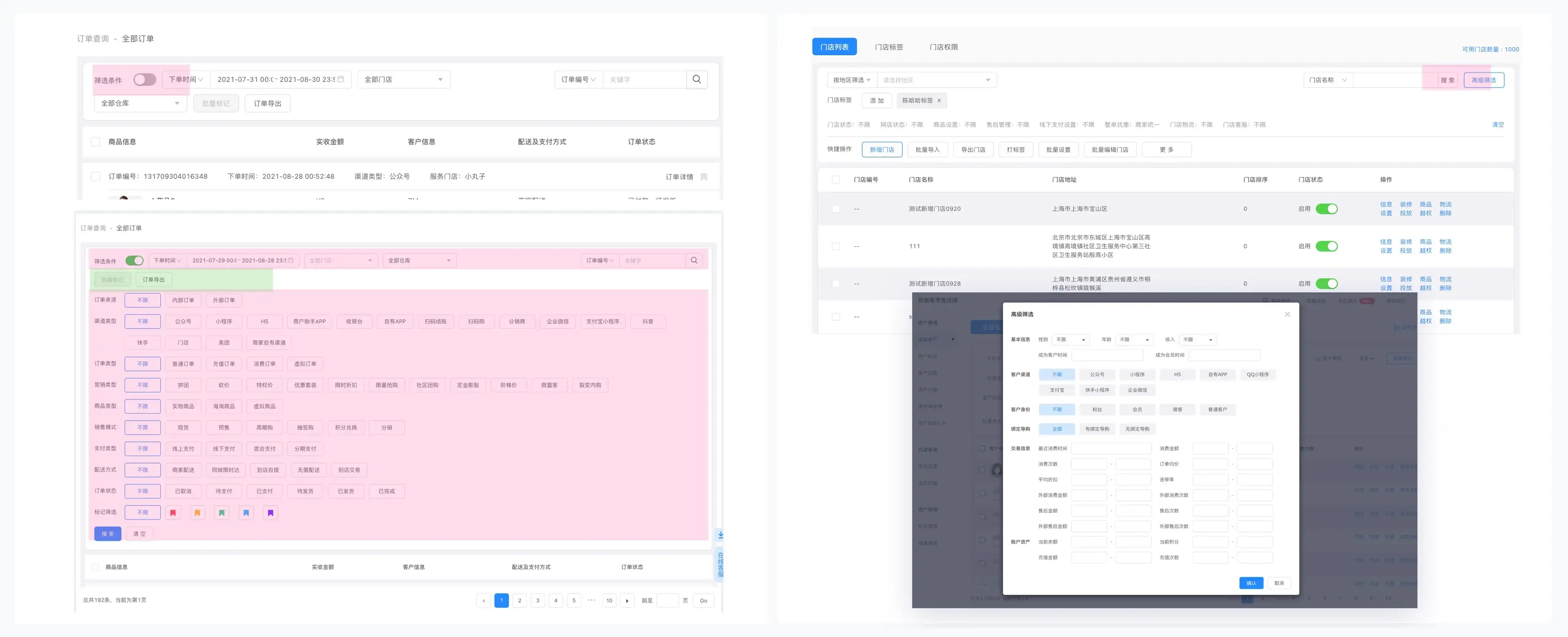Select the blue bookmark mark filter

pos(246,513)
